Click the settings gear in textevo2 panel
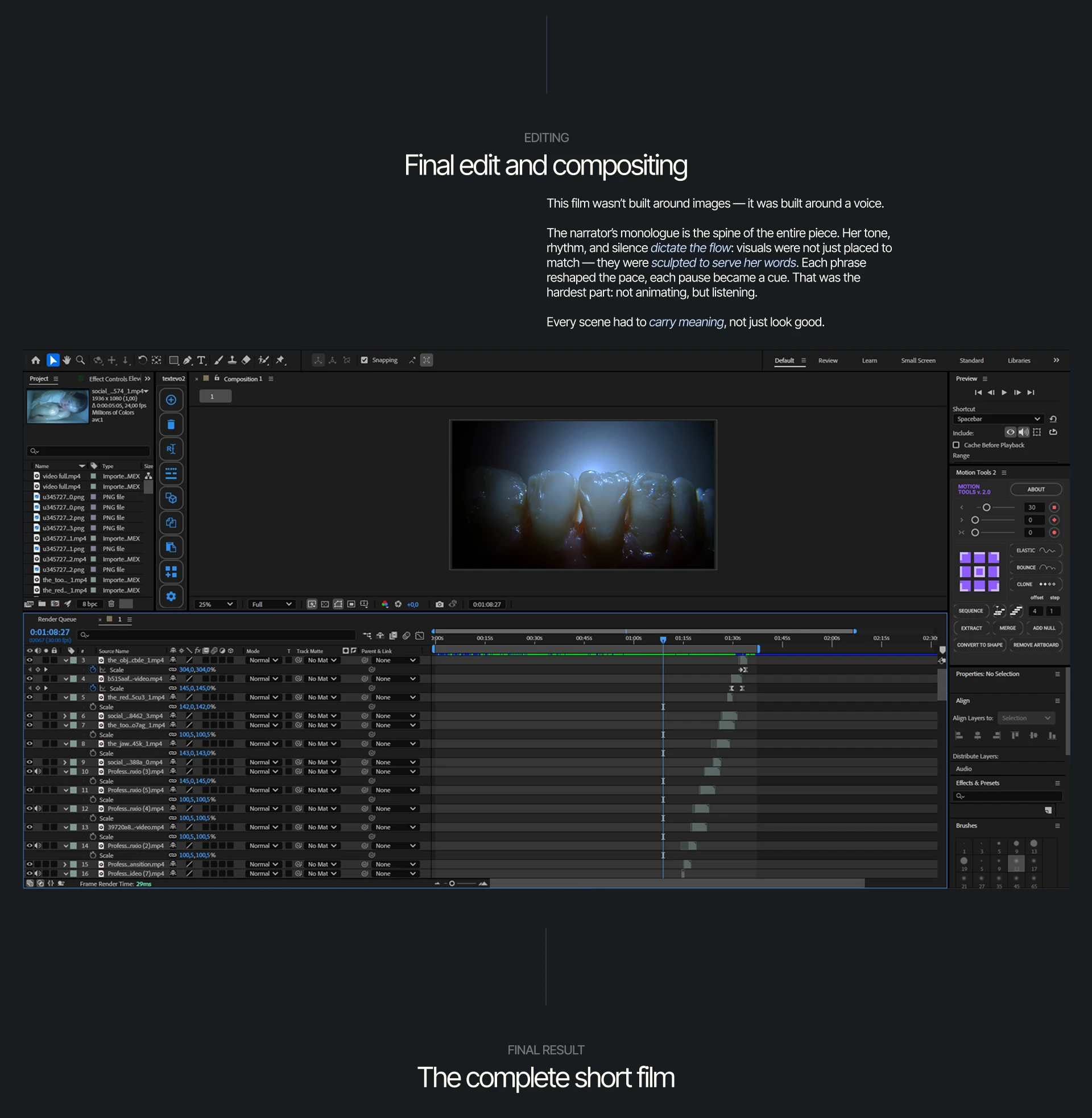 pyautogui.click(x=171, y=597)
